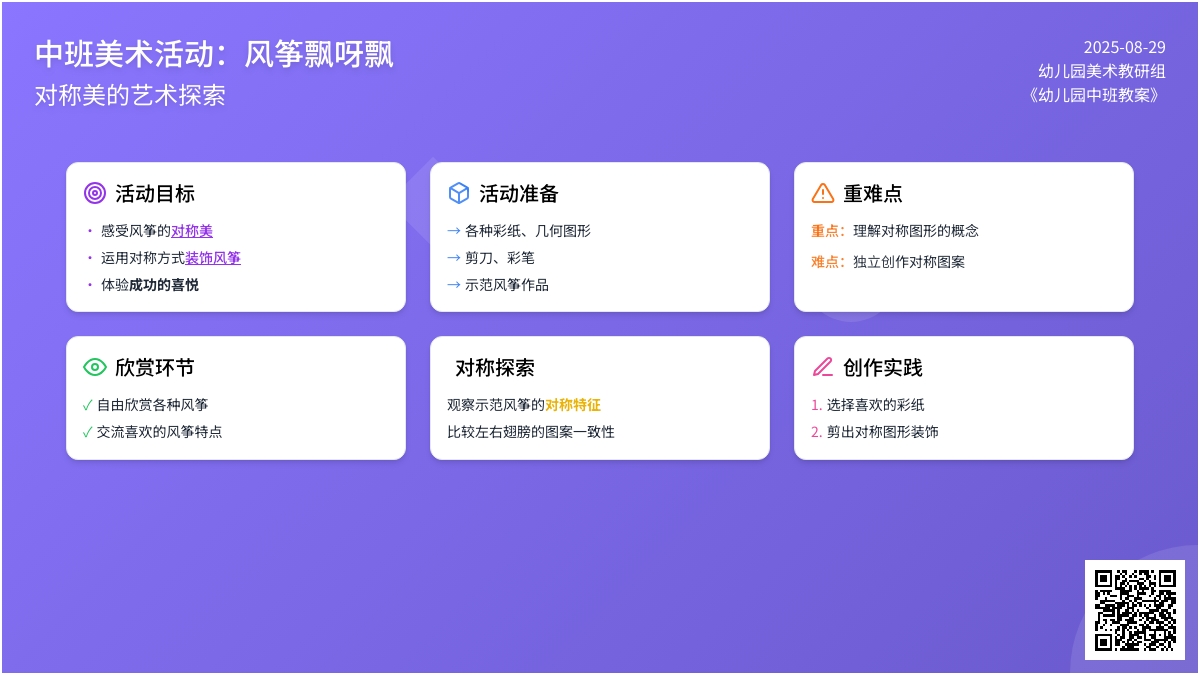Image resolution: width=1200 pixels, height=675 pixels.
Task: Click the date 2025-08-29
Action: click(1125, 47)
